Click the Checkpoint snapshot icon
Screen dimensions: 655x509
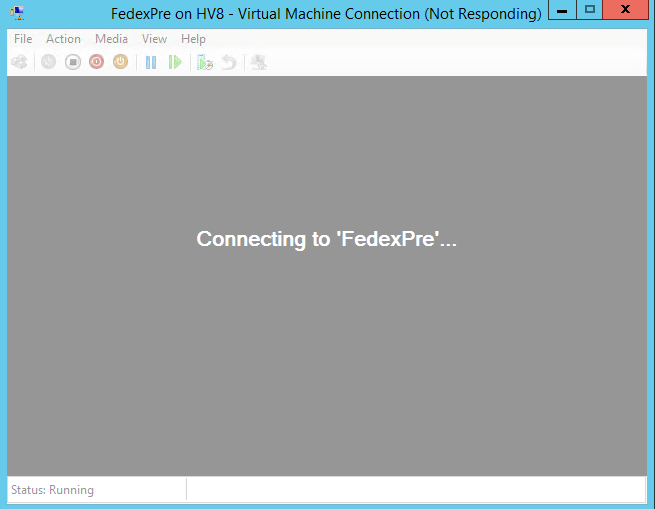tap(205, 63)
